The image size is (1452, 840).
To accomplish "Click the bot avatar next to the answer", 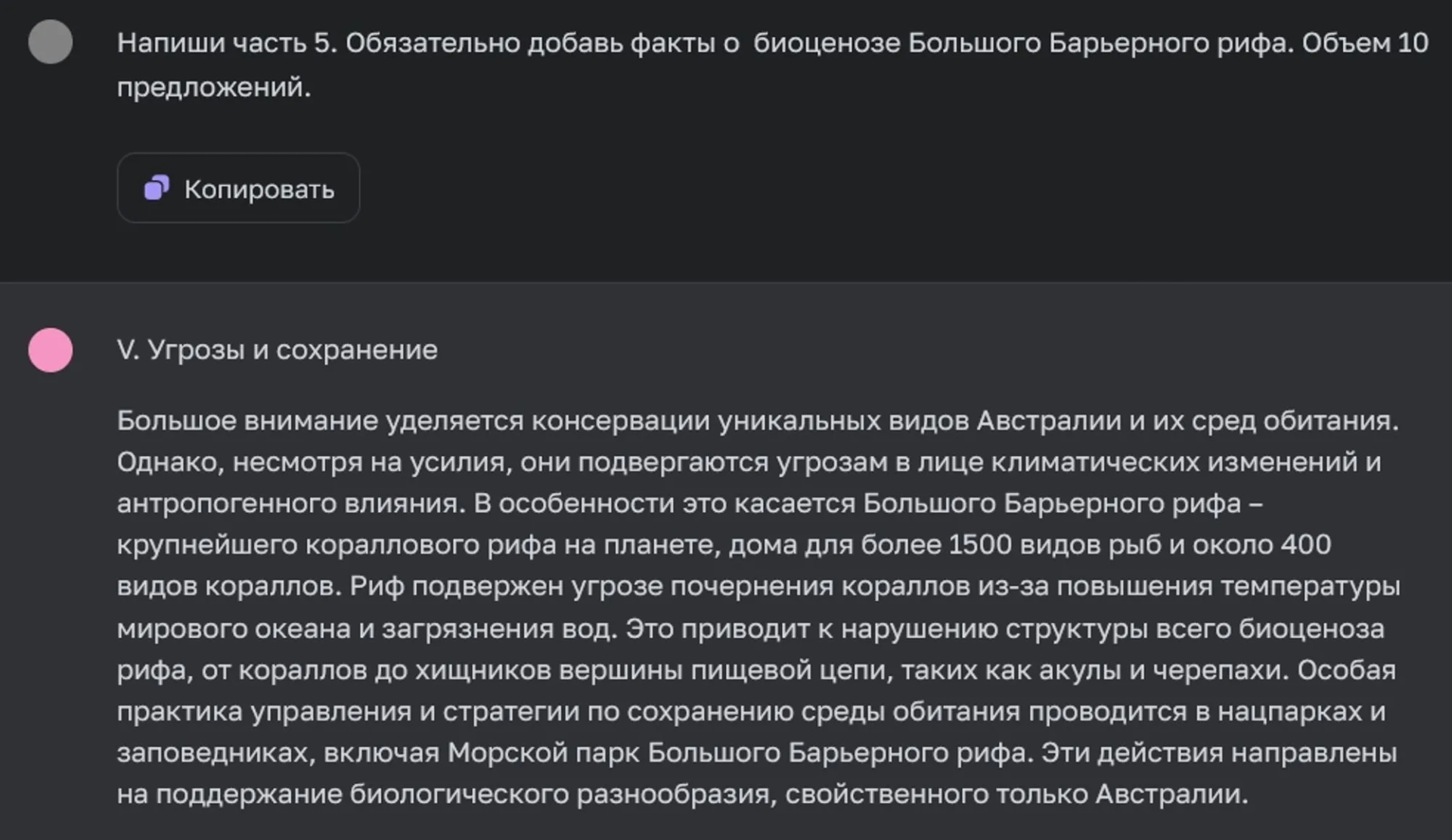I will pyautogui.click(x=50, y=350).
